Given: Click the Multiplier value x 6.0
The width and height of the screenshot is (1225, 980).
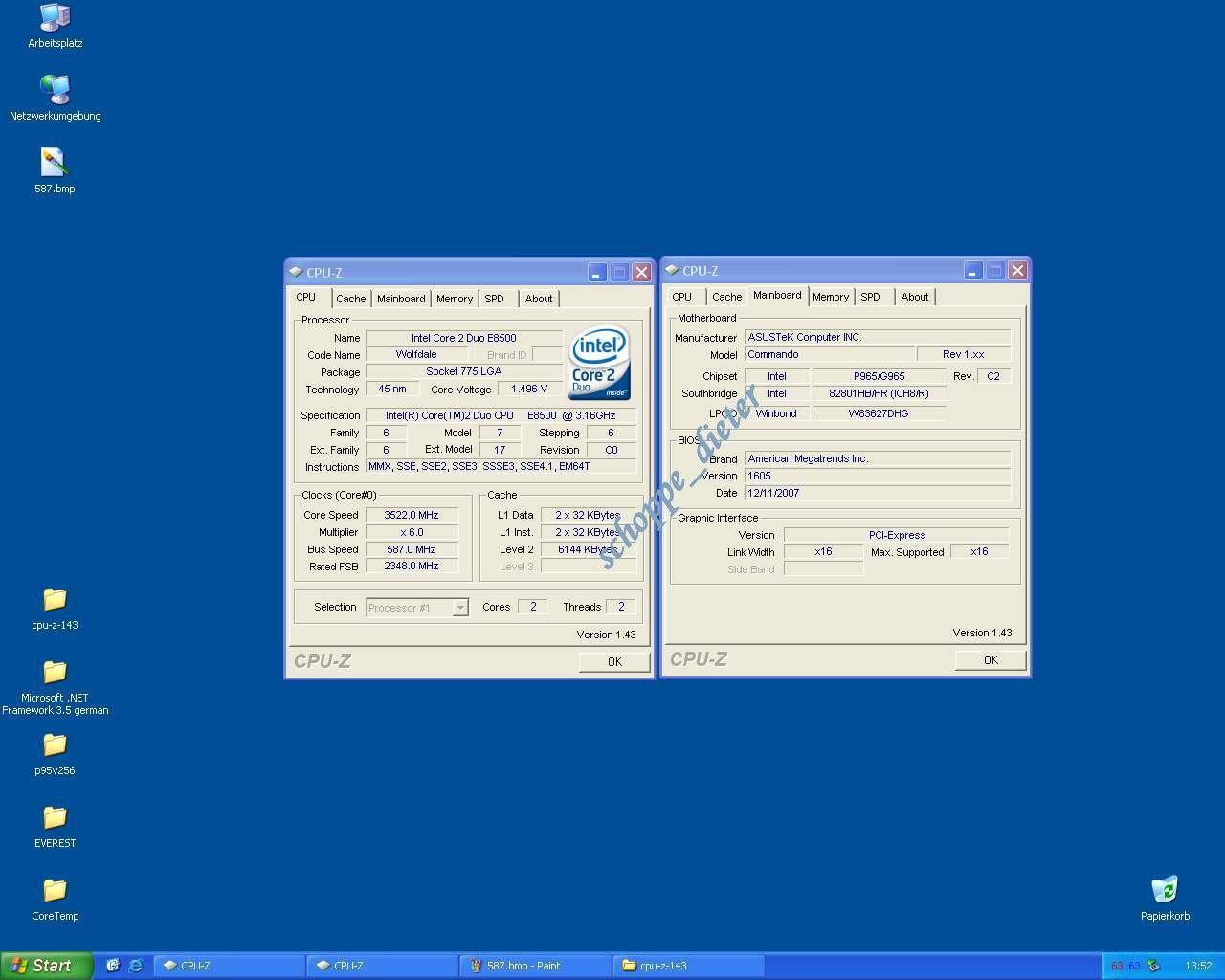Looking at the screenshot, I should [x=412, y=532].
